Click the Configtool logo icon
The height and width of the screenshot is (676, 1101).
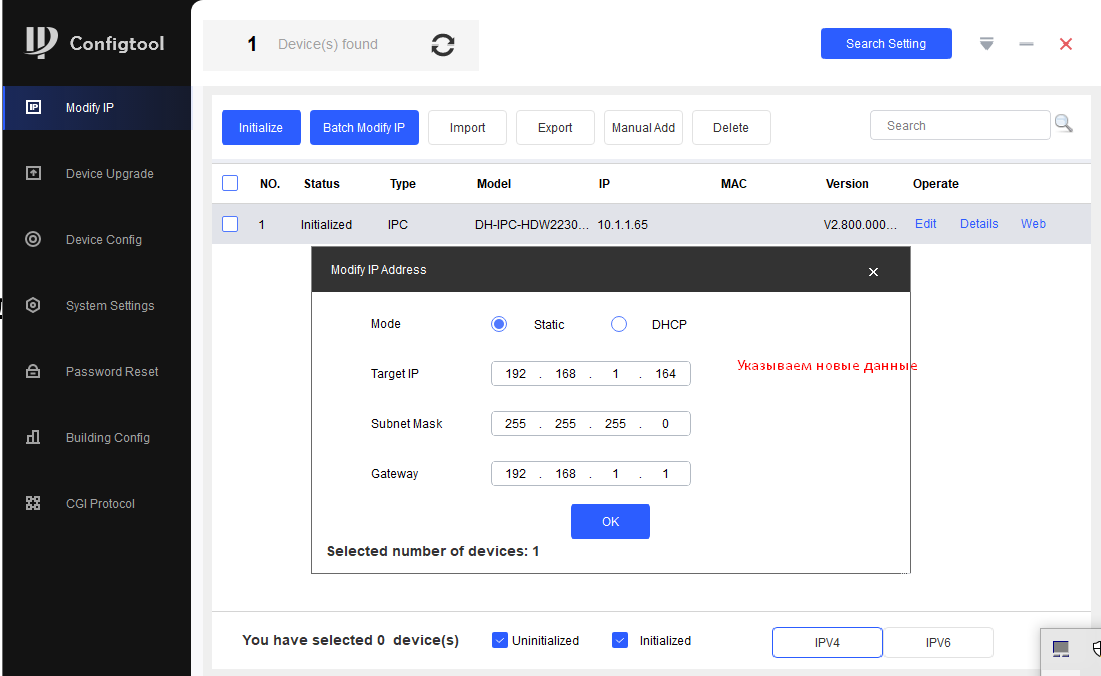[x=41, y=42]
